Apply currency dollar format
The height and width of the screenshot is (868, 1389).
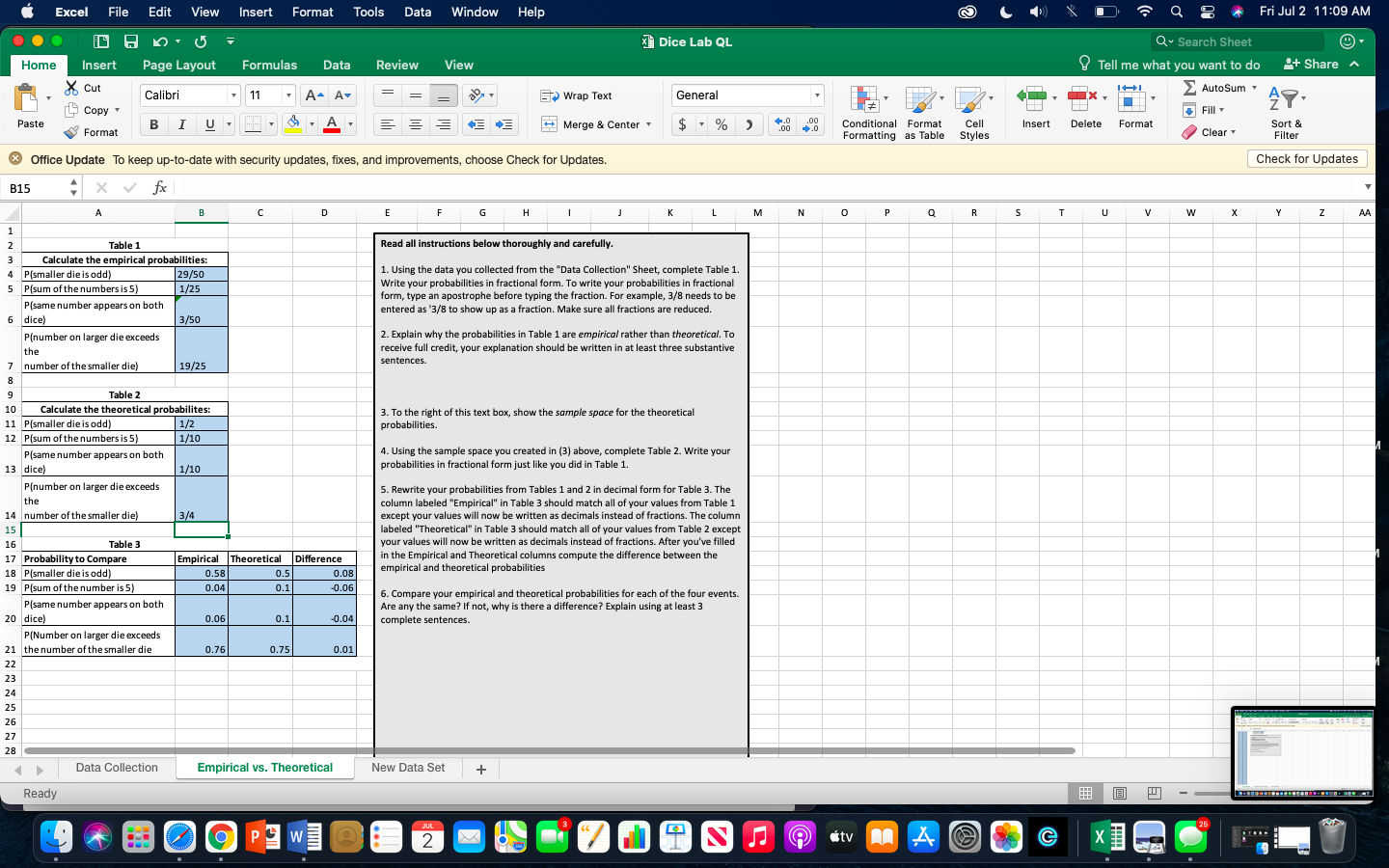683,124
